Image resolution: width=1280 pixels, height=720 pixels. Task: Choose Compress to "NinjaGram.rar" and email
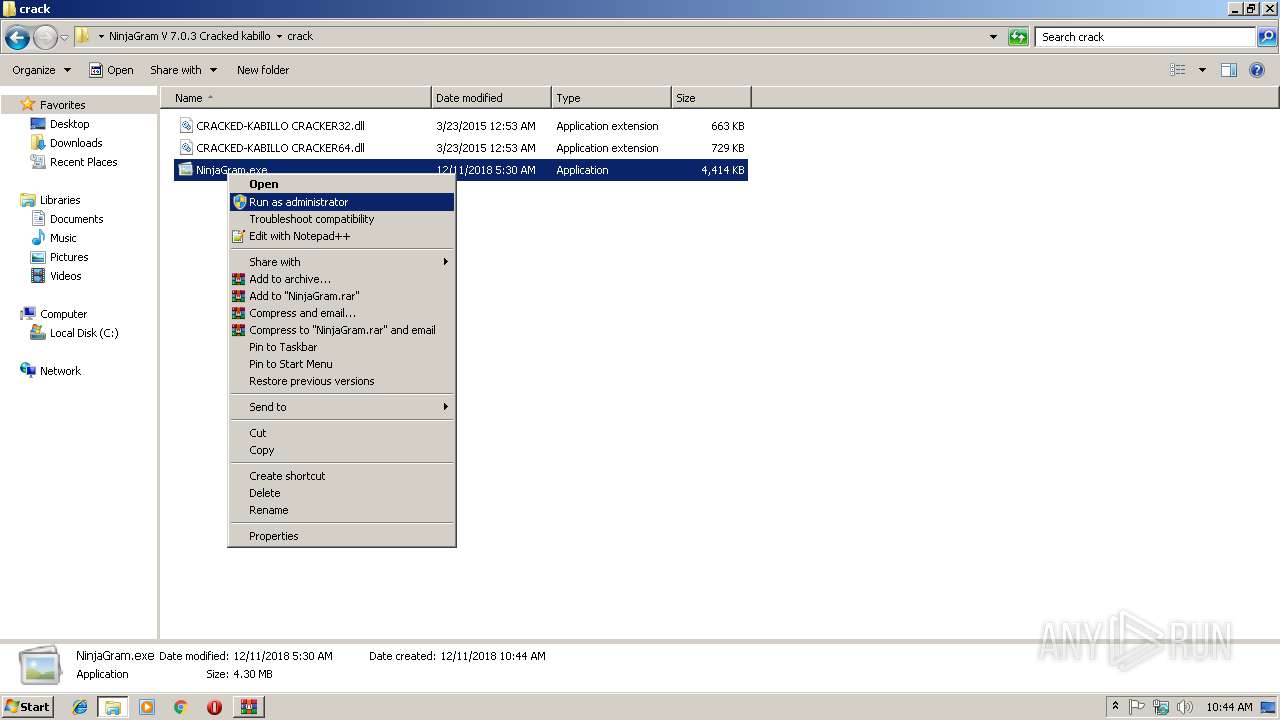click(341, 330)
